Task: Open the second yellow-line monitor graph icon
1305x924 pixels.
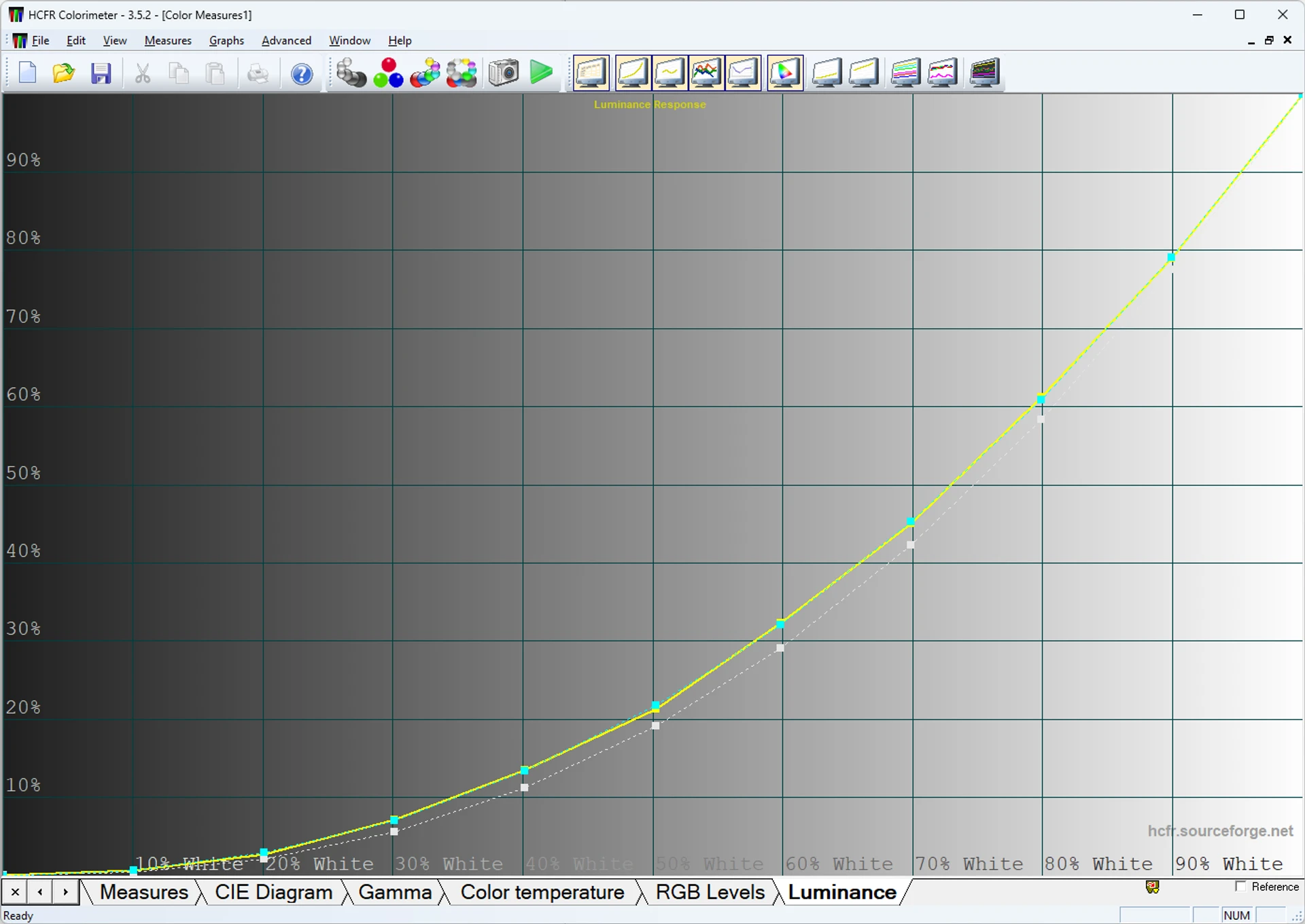Action: pyautogui.click(x=864, y=73)
